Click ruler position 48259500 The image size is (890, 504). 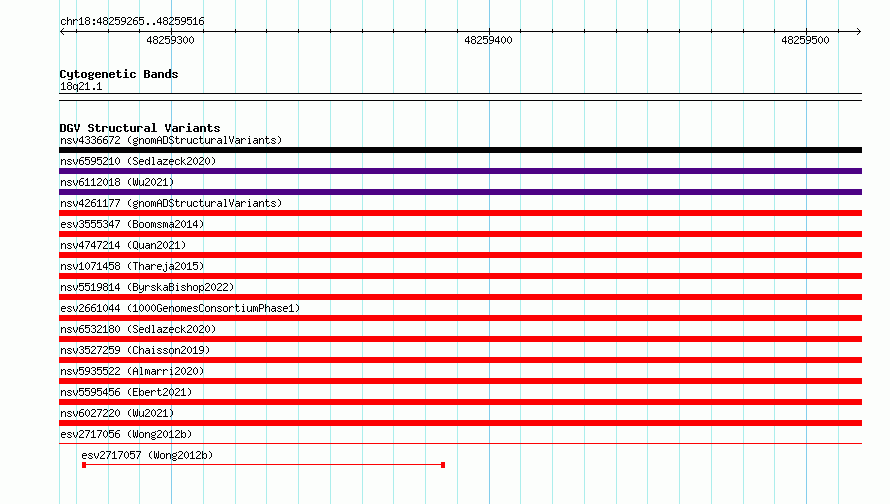click(x=805, y=40)
